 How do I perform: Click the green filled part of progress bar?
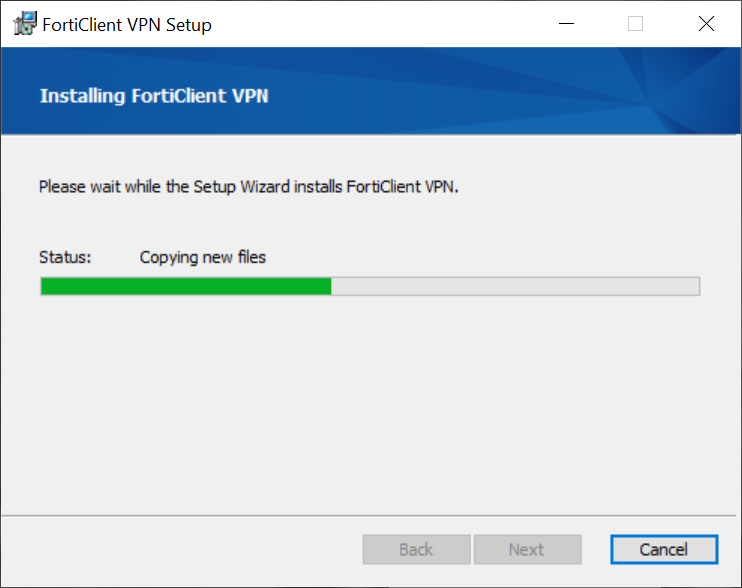(185, 286)
